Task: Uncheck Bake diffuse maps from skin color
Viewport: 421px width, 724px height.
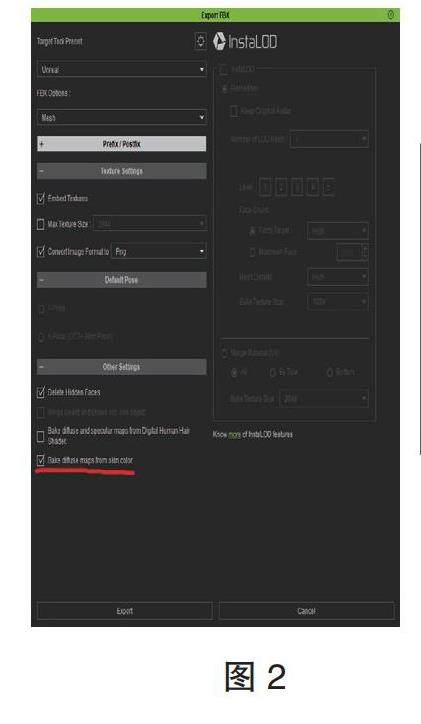Action: click(x=41, y=460)
